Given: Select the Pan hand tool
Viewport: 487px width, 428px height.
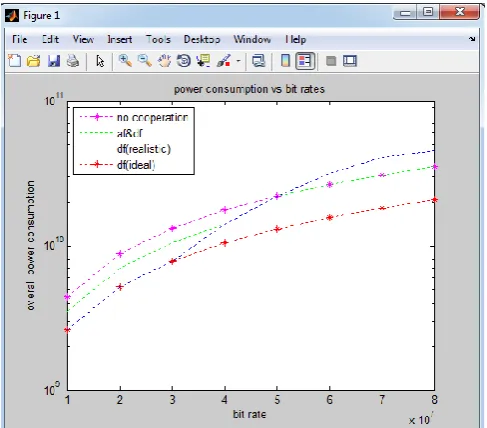Looking at the screenshot, I should click(164, 61).
